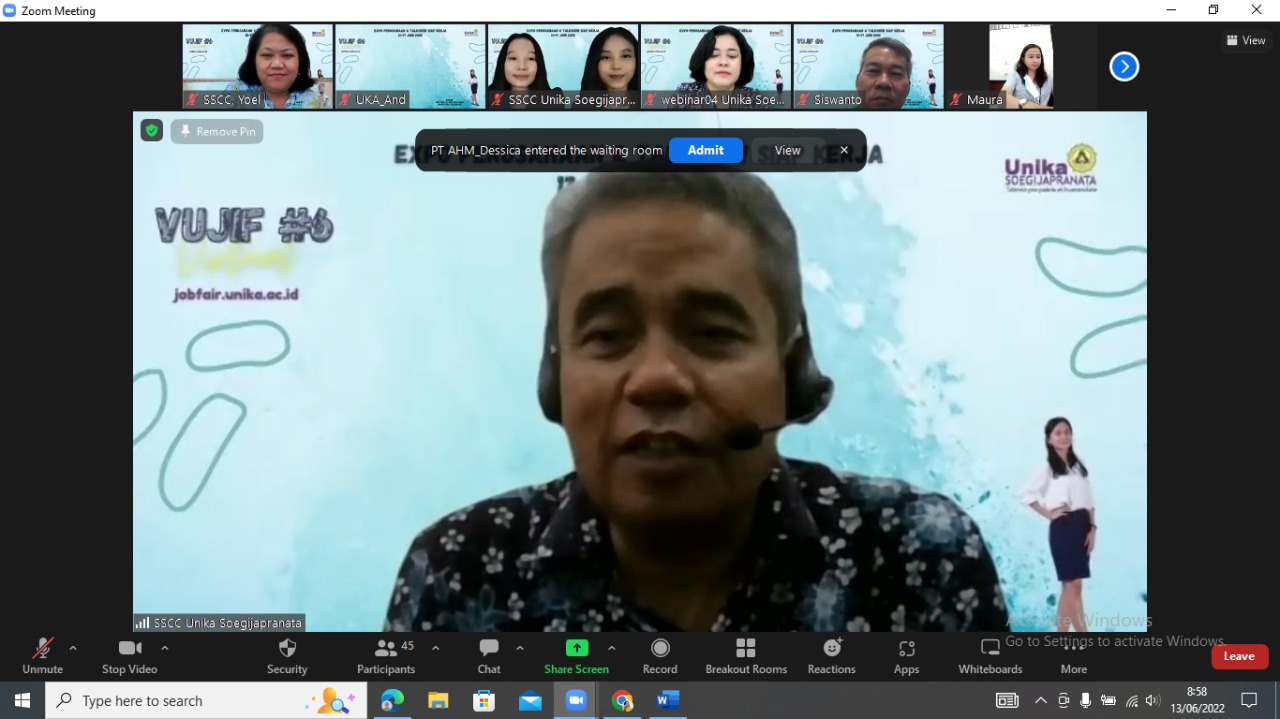Open the Windows notification center
Image resolution: width=1280 pixels, height=719 pixels.
coord(1249,700)
